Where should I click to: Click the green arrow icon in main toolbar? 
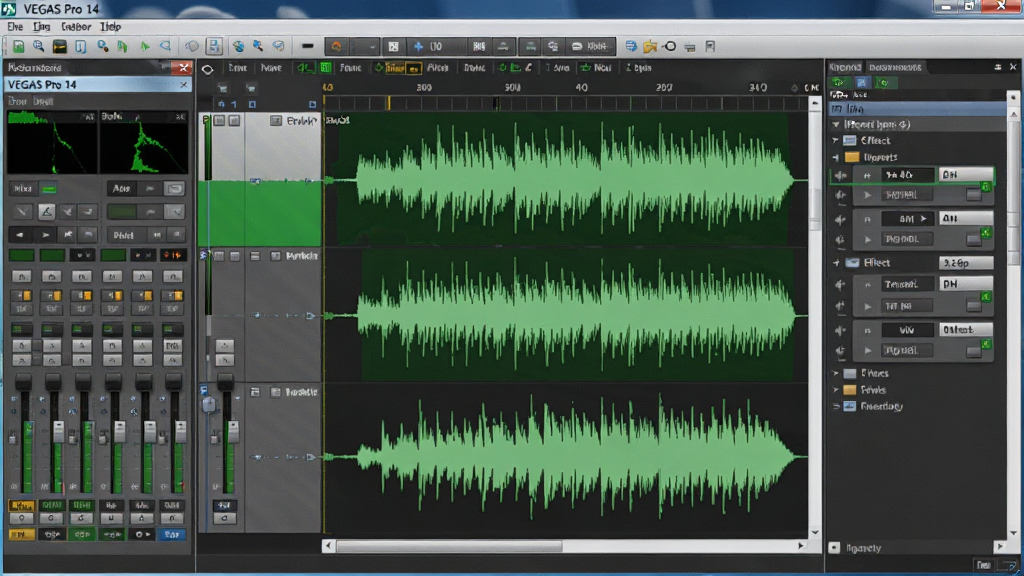click(145, 46)
